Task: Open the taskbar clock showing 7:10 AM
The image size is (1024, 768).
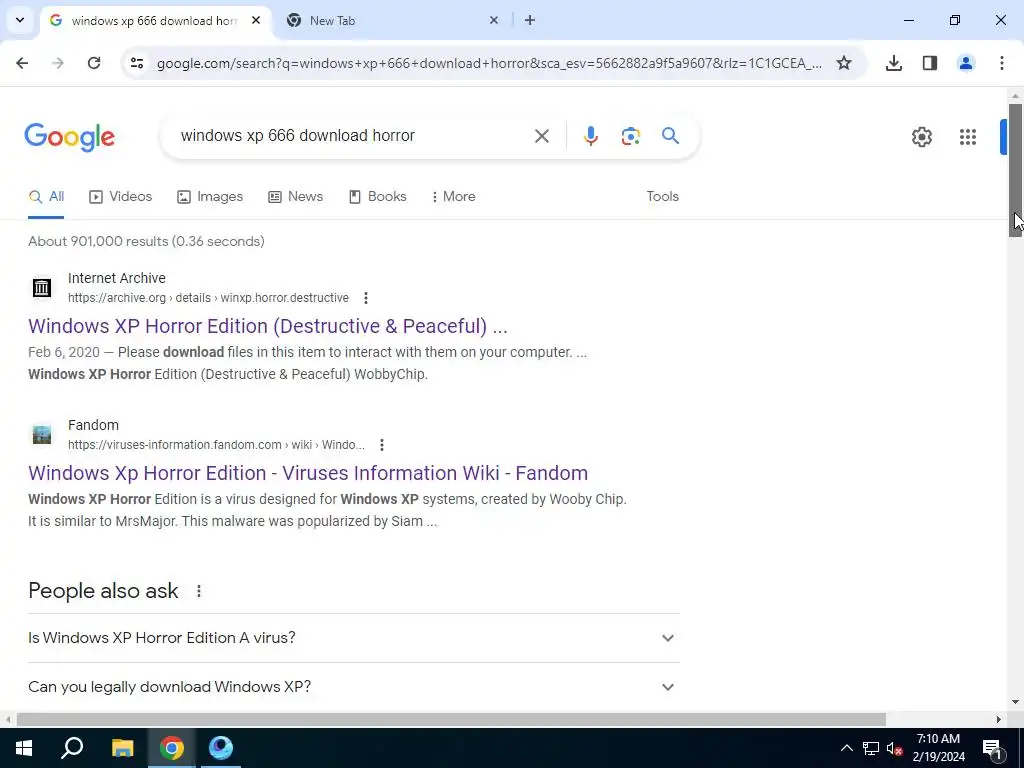Action: tap(938, 748)
